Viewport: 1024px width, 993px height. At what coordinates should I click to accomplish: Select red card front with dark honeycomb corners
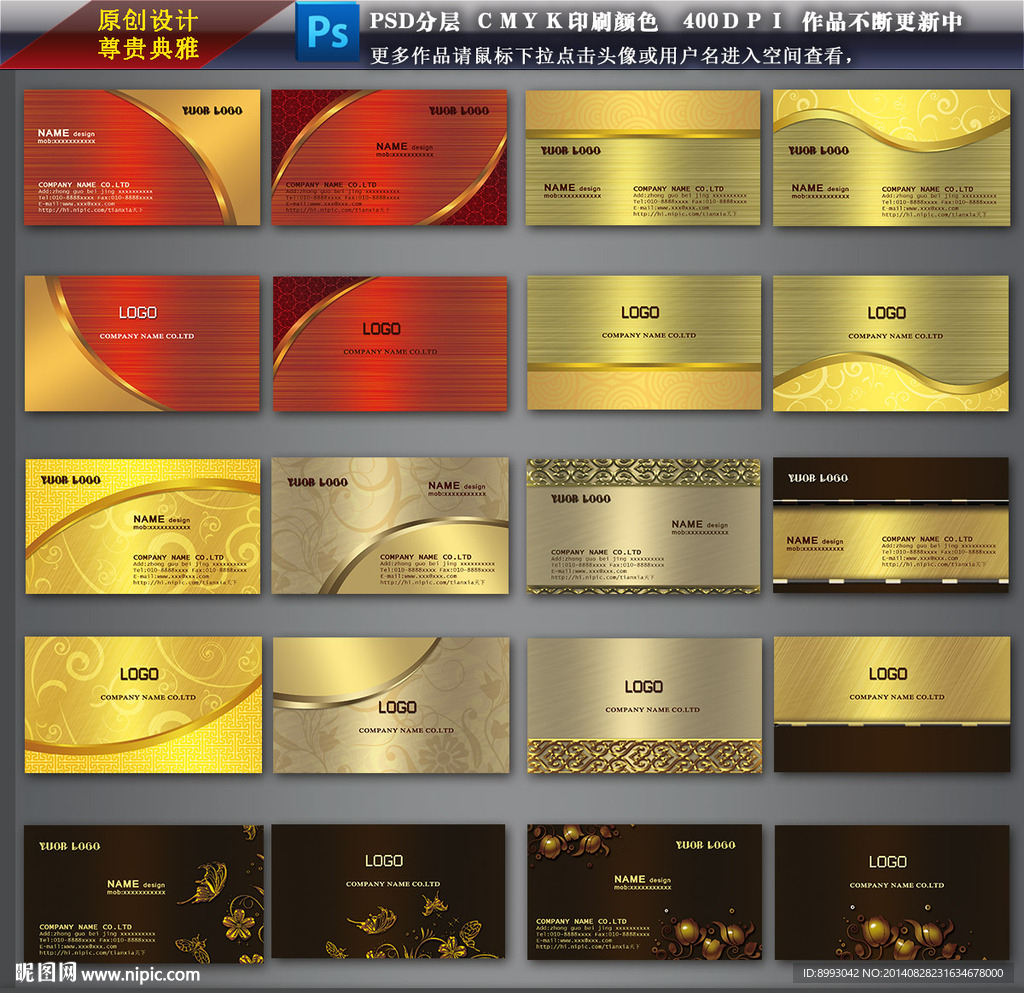[389, 157]
